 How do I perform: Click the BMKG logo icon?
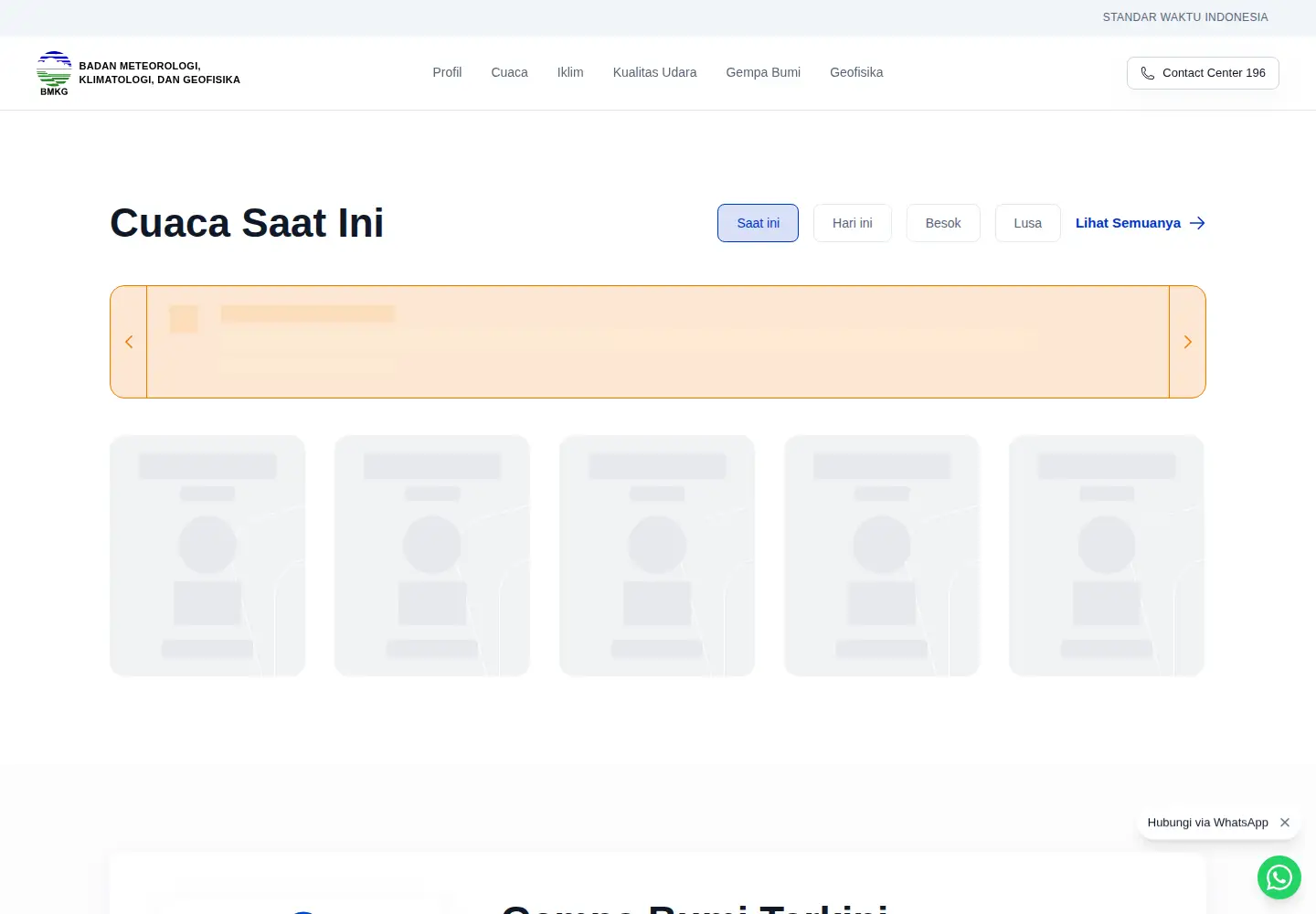pyautogui.click(x=54, y=73)
